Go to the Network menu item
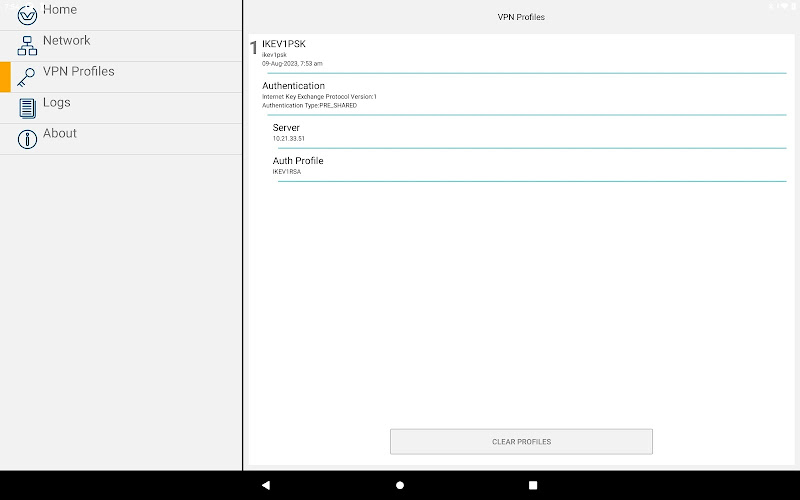800x500 pixels. point(121,46)
